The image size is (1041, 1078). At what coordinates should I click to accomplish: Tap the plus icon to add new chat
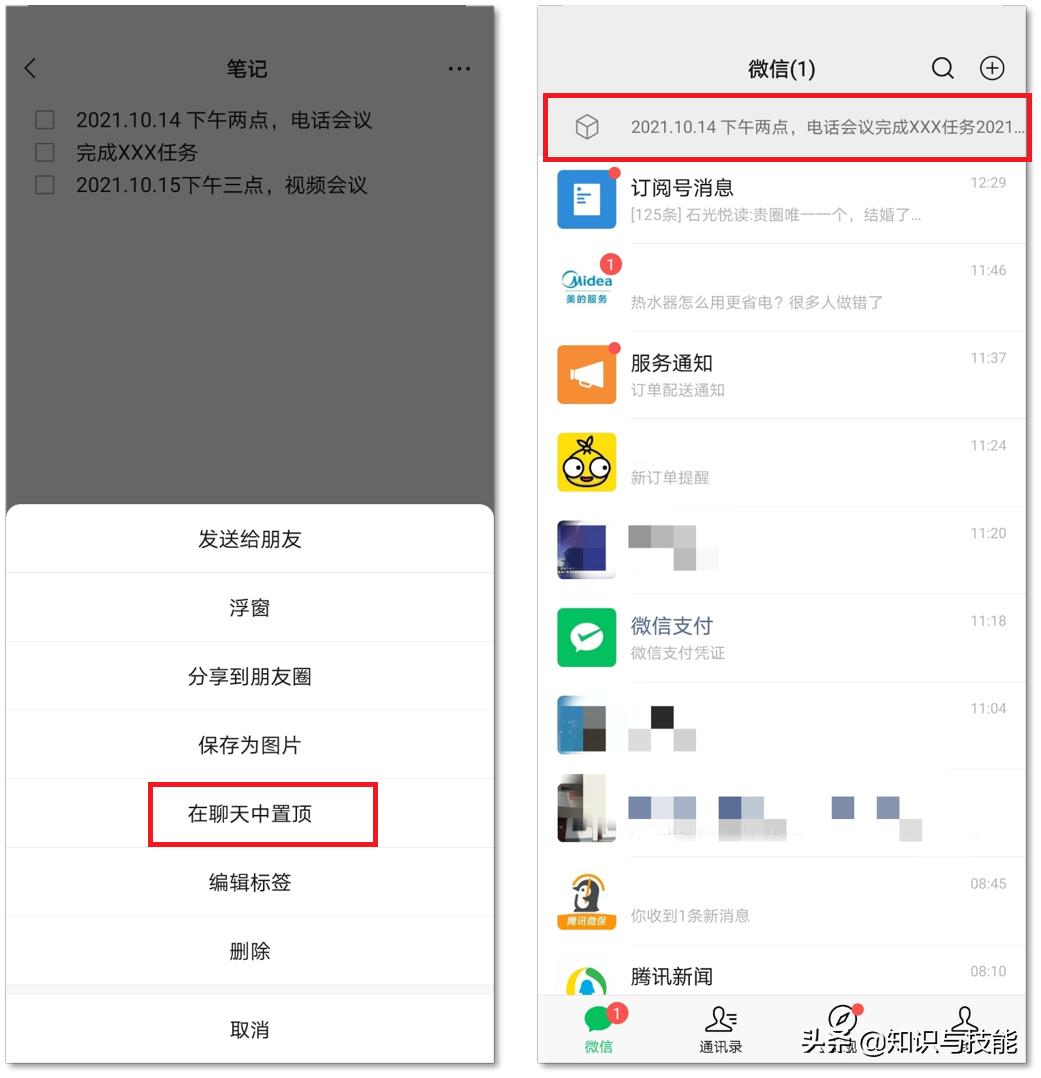[992, 68]
